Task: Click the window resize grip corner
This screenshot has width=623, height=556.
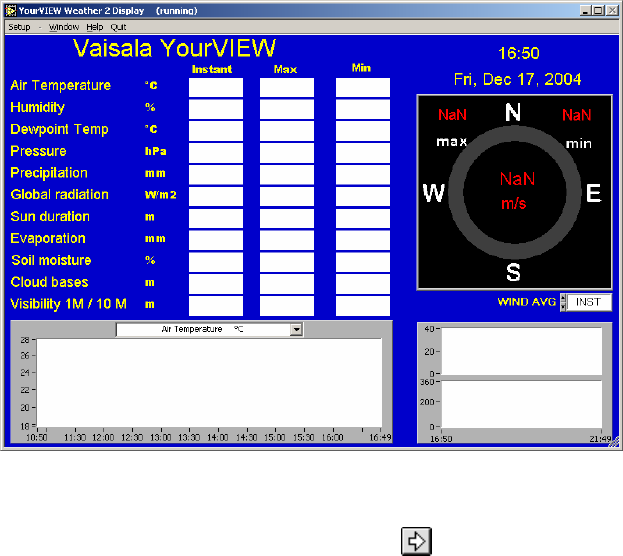Action: point(614,442)
